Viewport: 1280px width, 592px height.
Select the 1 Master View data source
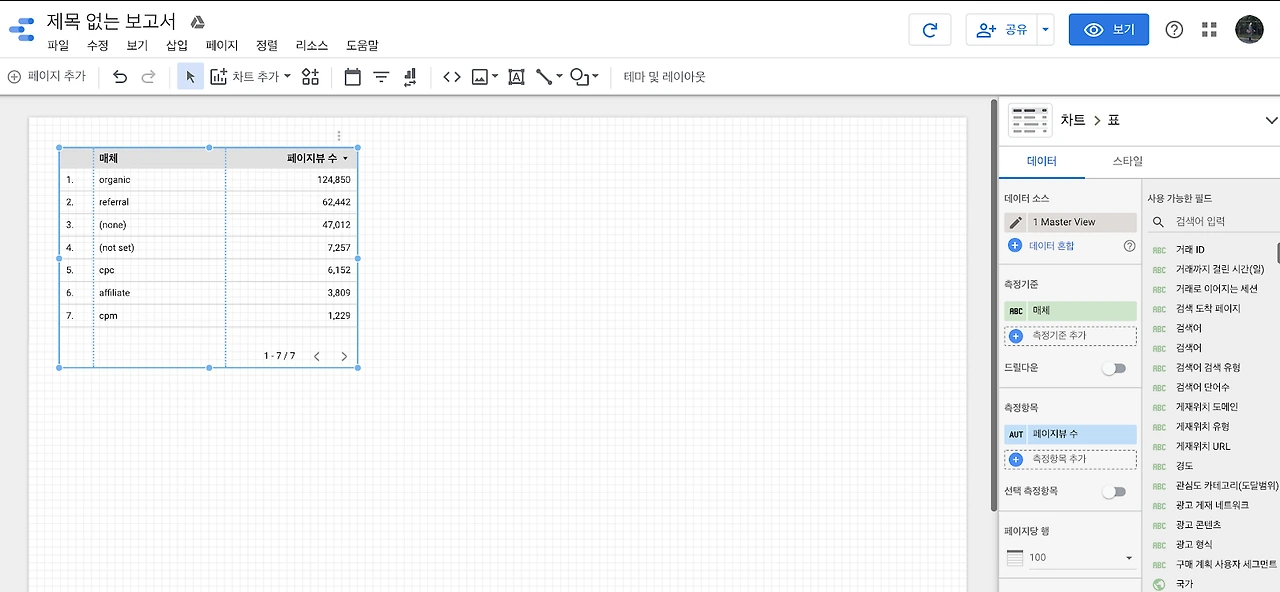pos(1070,222)
